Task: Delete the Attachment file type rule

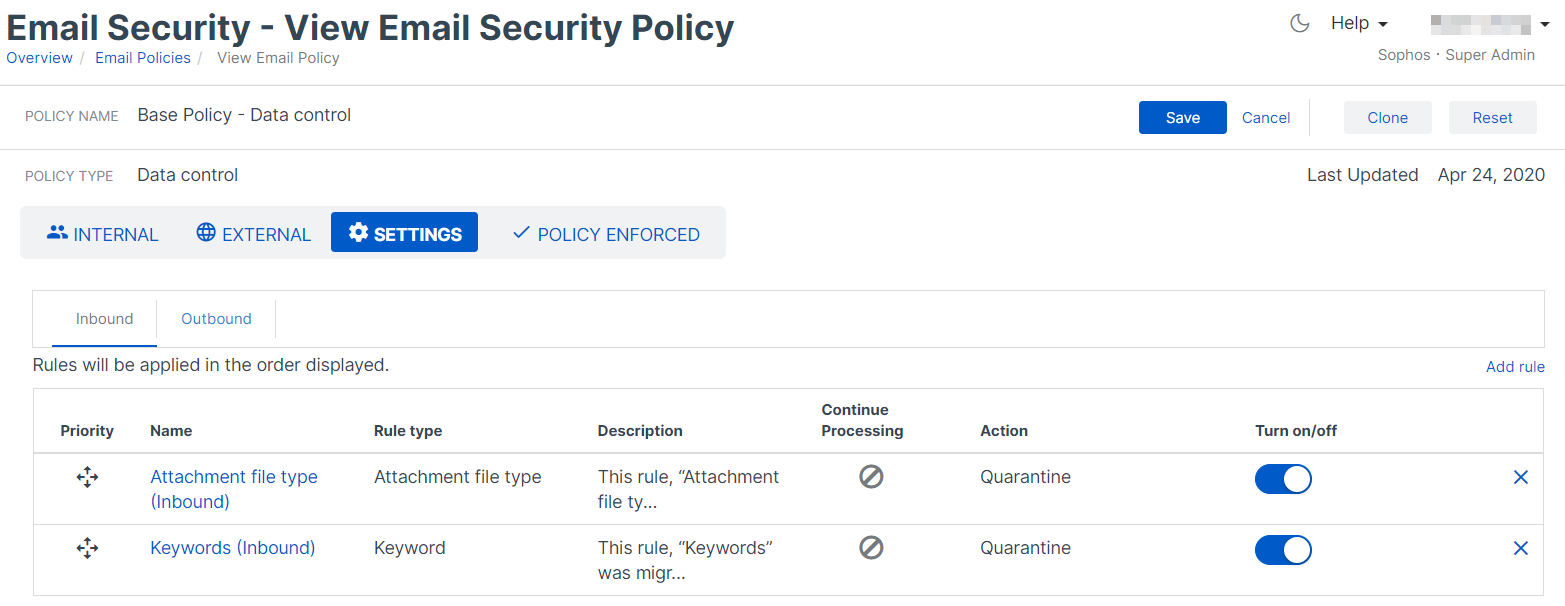Action: 1520,478
